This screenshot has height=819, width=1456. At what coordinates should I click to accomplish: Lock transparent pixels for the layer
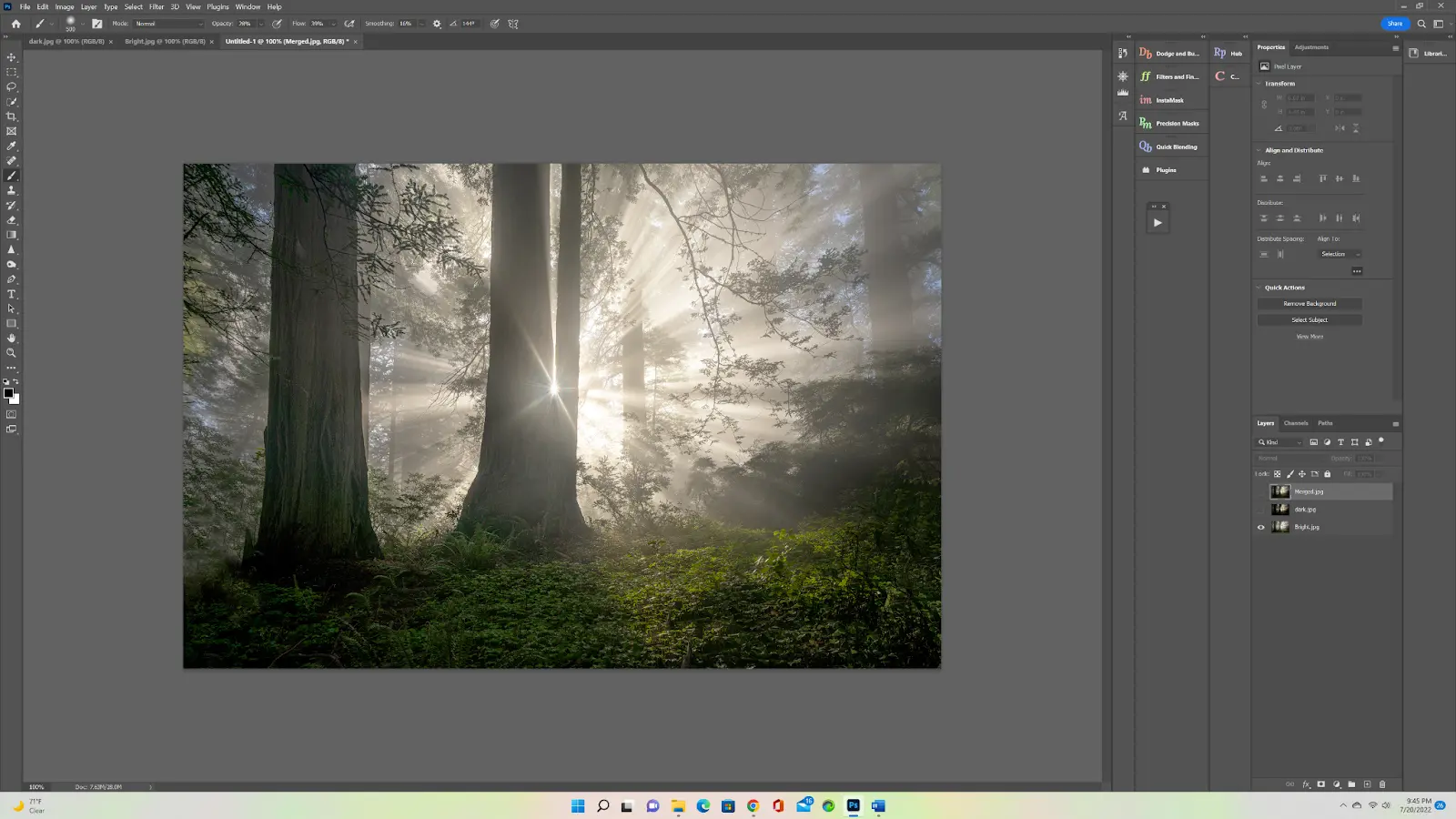1279,473
